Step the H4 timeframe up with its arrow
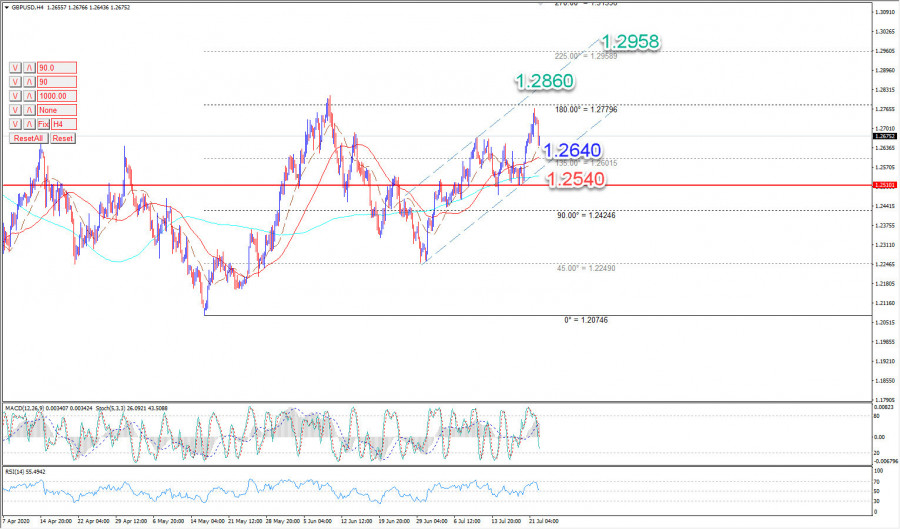This screenshot has height=529, width=900. [30, 123]
